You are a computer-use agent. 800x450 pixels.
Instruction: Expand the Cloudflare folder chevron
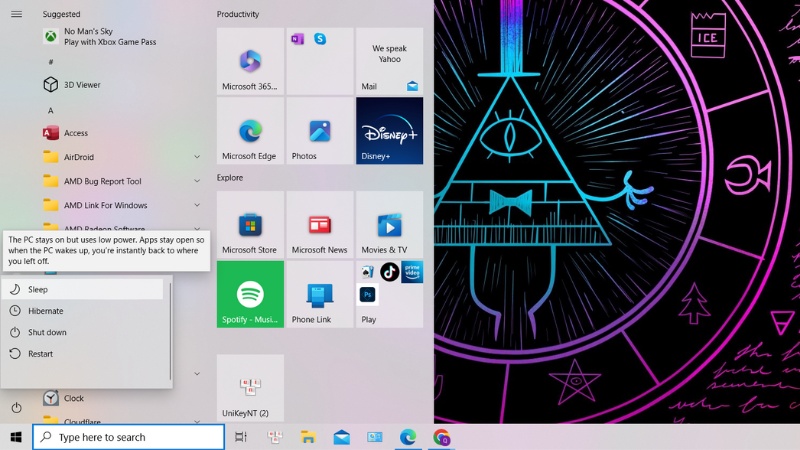click(197, 421)
